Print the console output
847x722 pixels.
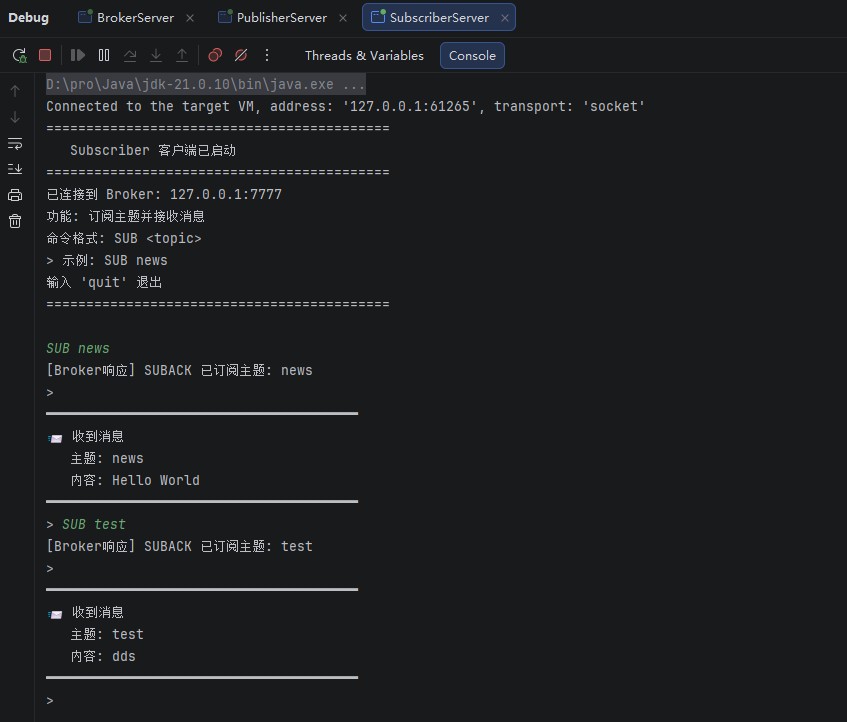pyautogui.click(x=15, y=195)
